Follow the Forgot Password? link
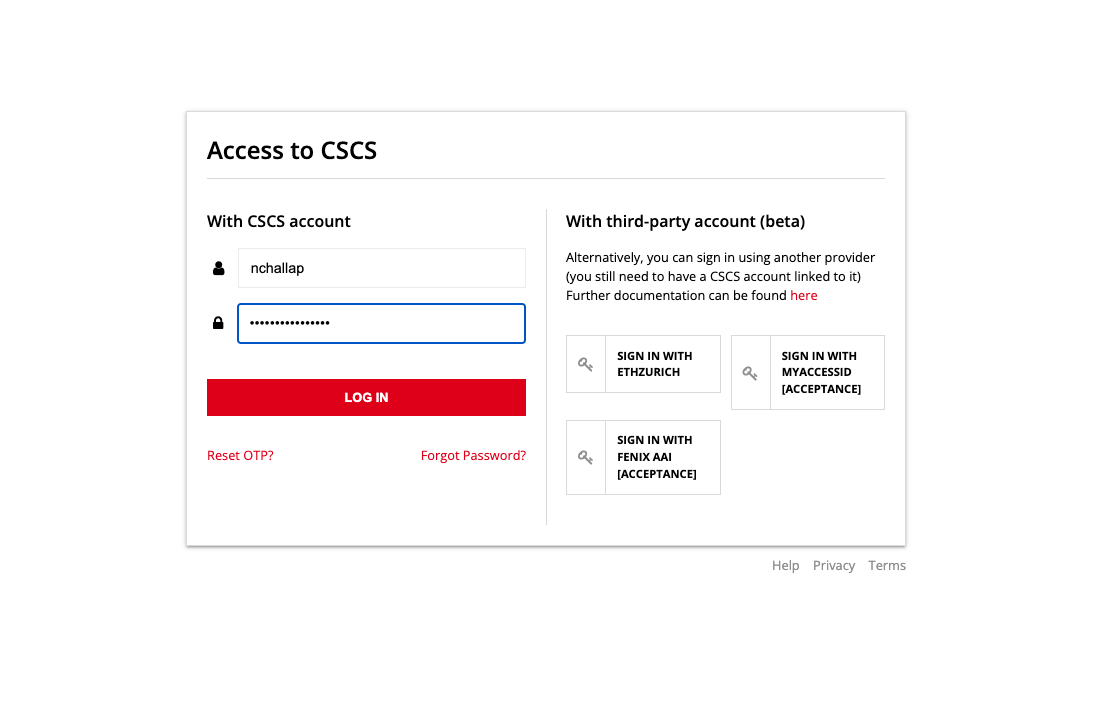Image resolution: width=1102 pixels, height=721 pixels. point(473,455)
